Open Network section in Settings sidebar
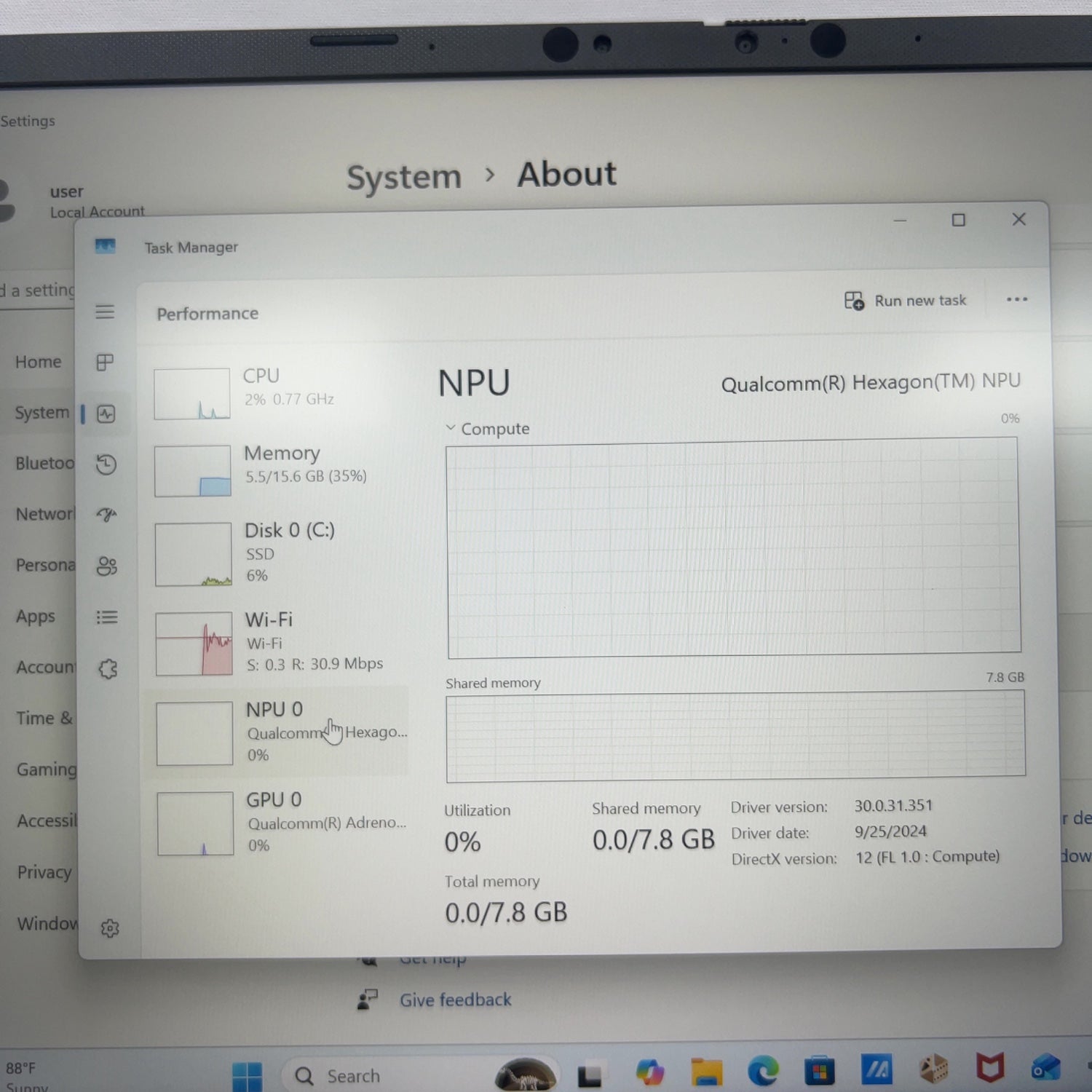The image size is (1092, 1092). [x=44, y=514]
